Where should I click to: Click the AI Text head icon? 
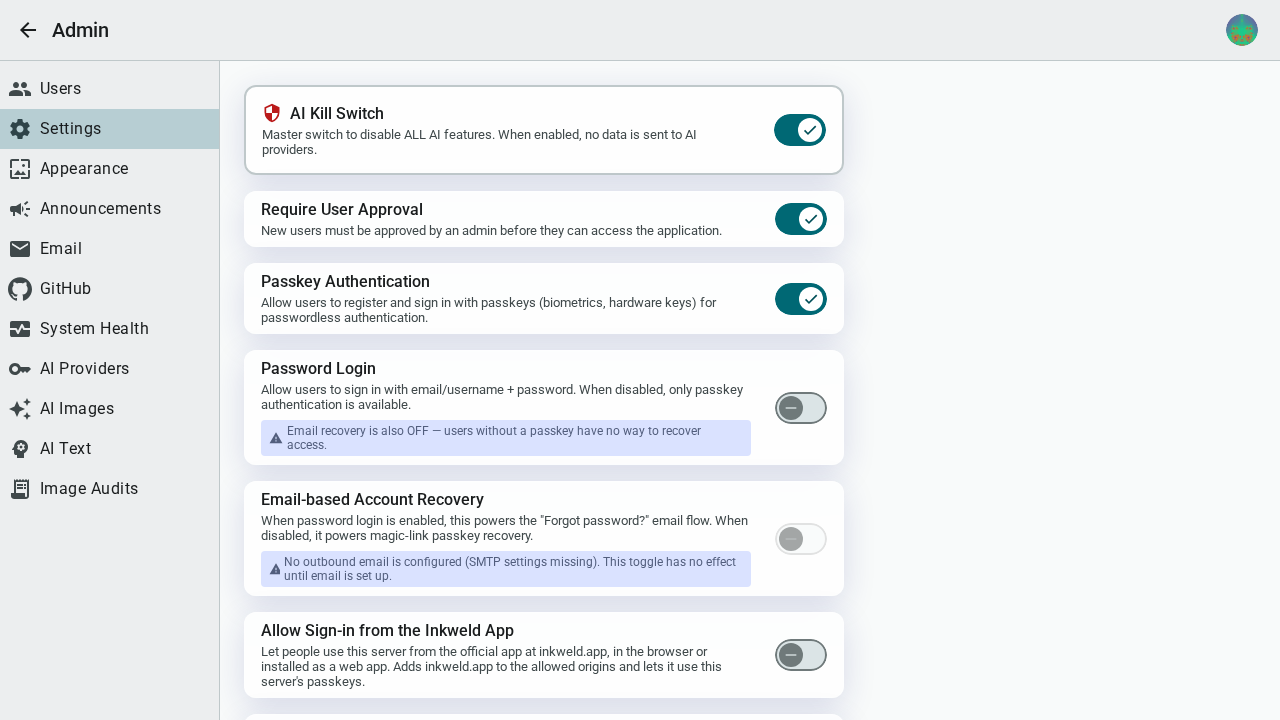(20, 449)
